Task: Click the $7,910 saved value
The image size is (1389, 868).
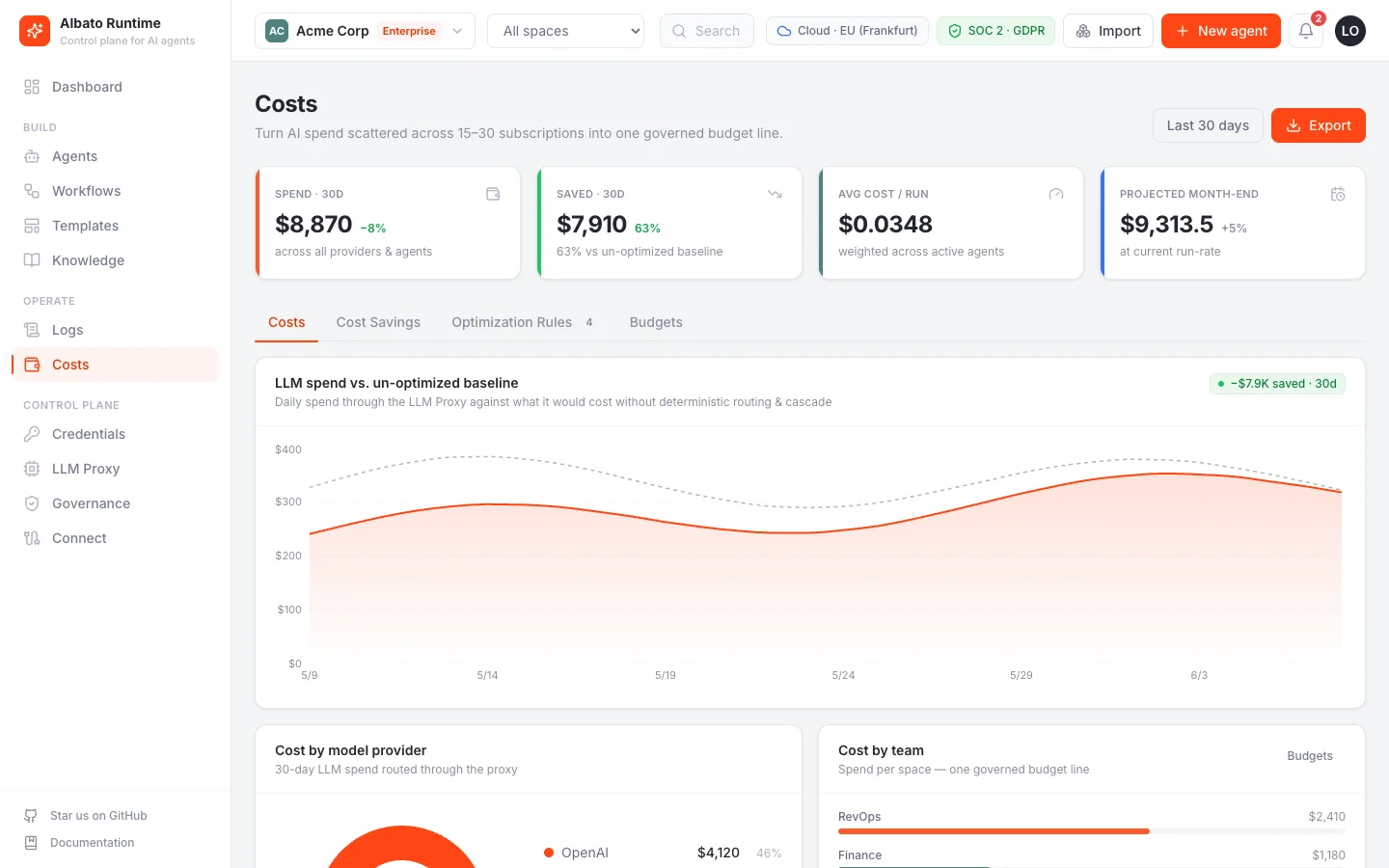Action: (x=591, y=225)
